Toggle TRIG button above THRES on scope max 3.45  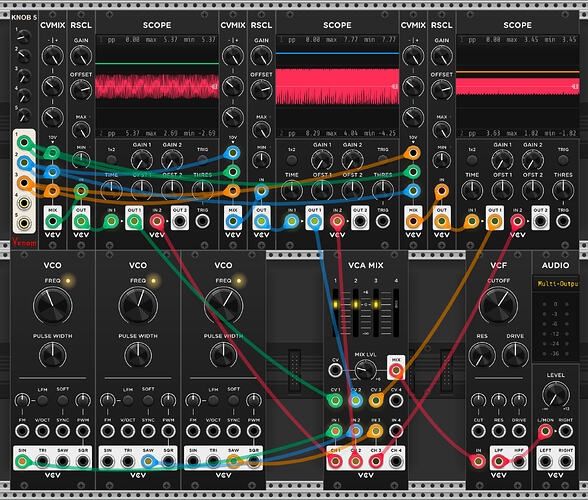click(563, 159)
